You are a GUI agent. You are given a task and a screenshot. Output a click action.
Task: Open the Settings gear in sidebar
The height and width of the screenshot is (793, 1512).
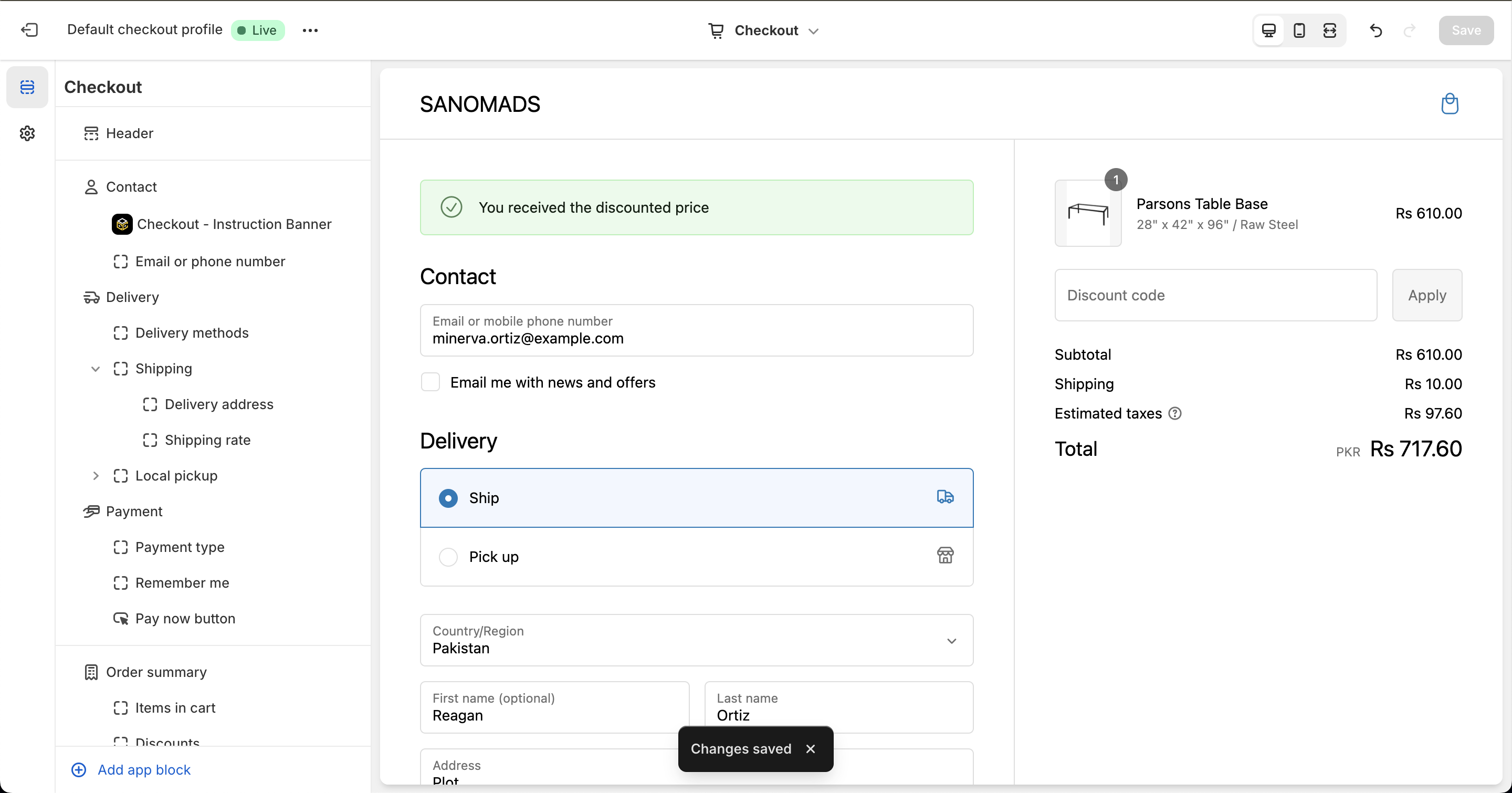[x=27, y=133]
